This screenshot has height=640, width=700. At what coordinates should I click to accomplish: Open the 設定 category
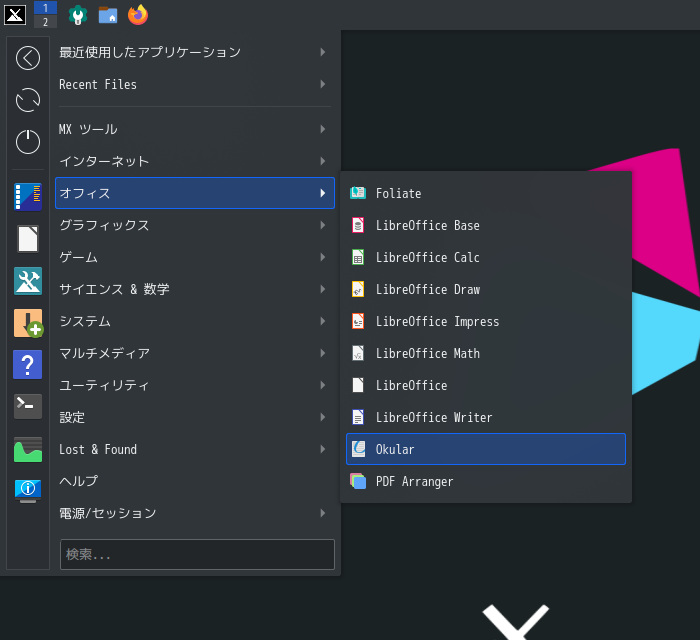[195, 417]
